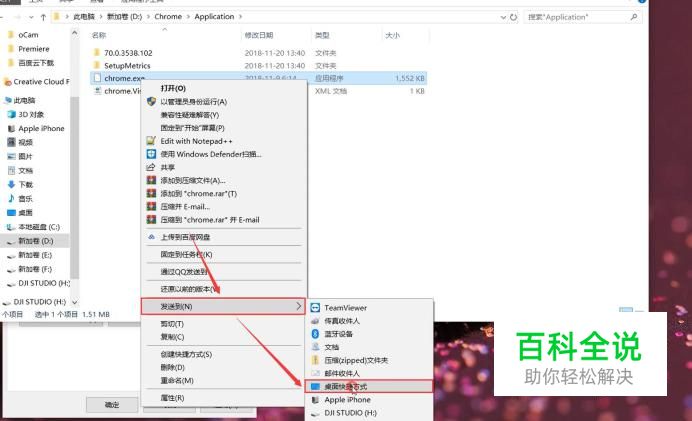Viewport: 692px width, 421px height.
Task: Choose 邮件收件人 mail recipient in submenu
Action: pyautogui.click(x=342, y=373)
